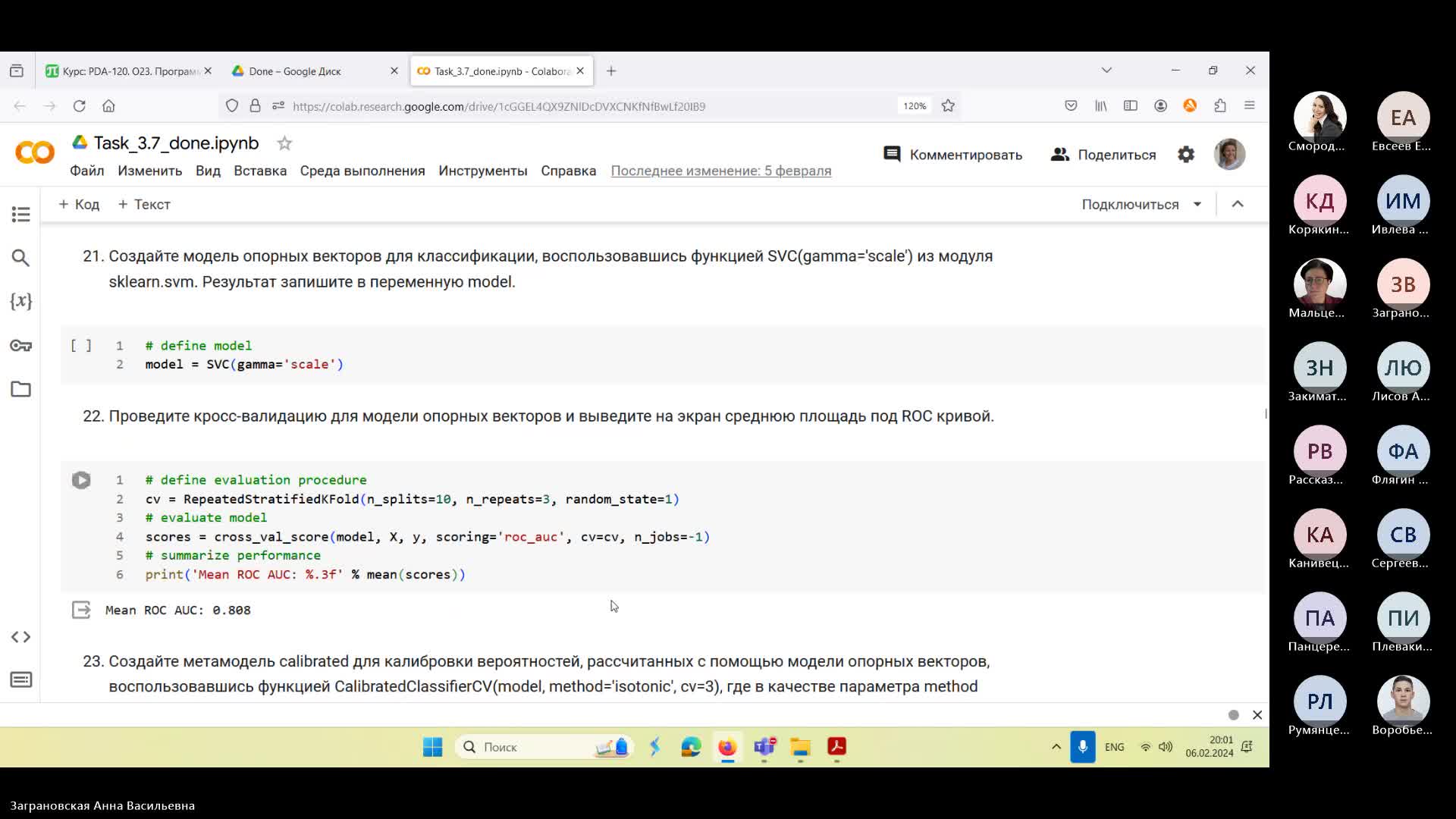Star the Task_3.7_done.ipynb notebook
1456x819 pixels.
[x=284, y=143]
